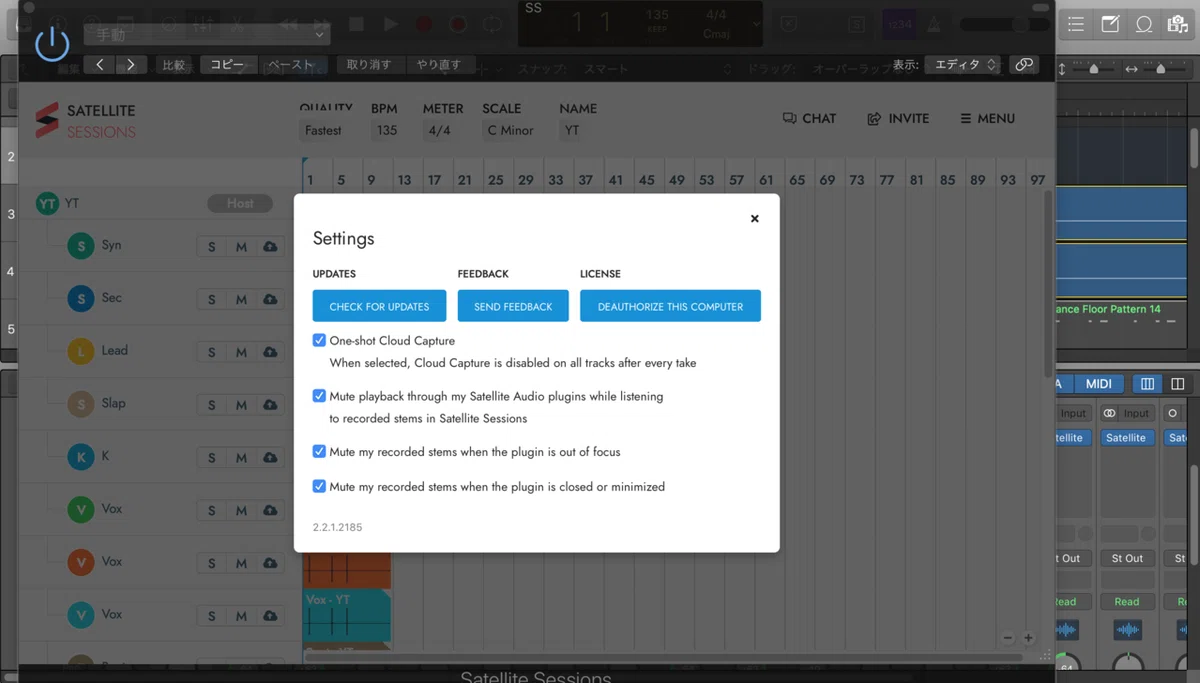Toggle the plugin power bypass button
Image resolution: width=1200 pixels, height=683 pixels.
[52, 43]
